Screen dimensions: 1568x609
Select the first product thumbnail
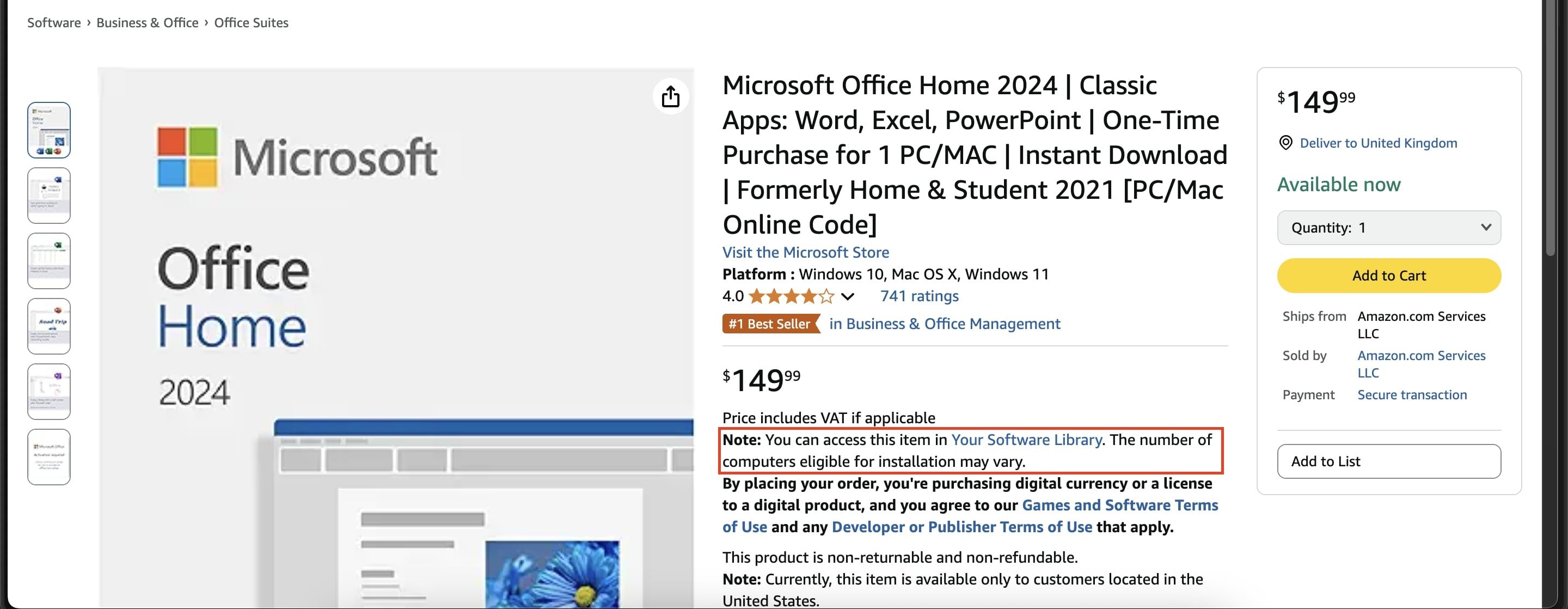[48, 130]
